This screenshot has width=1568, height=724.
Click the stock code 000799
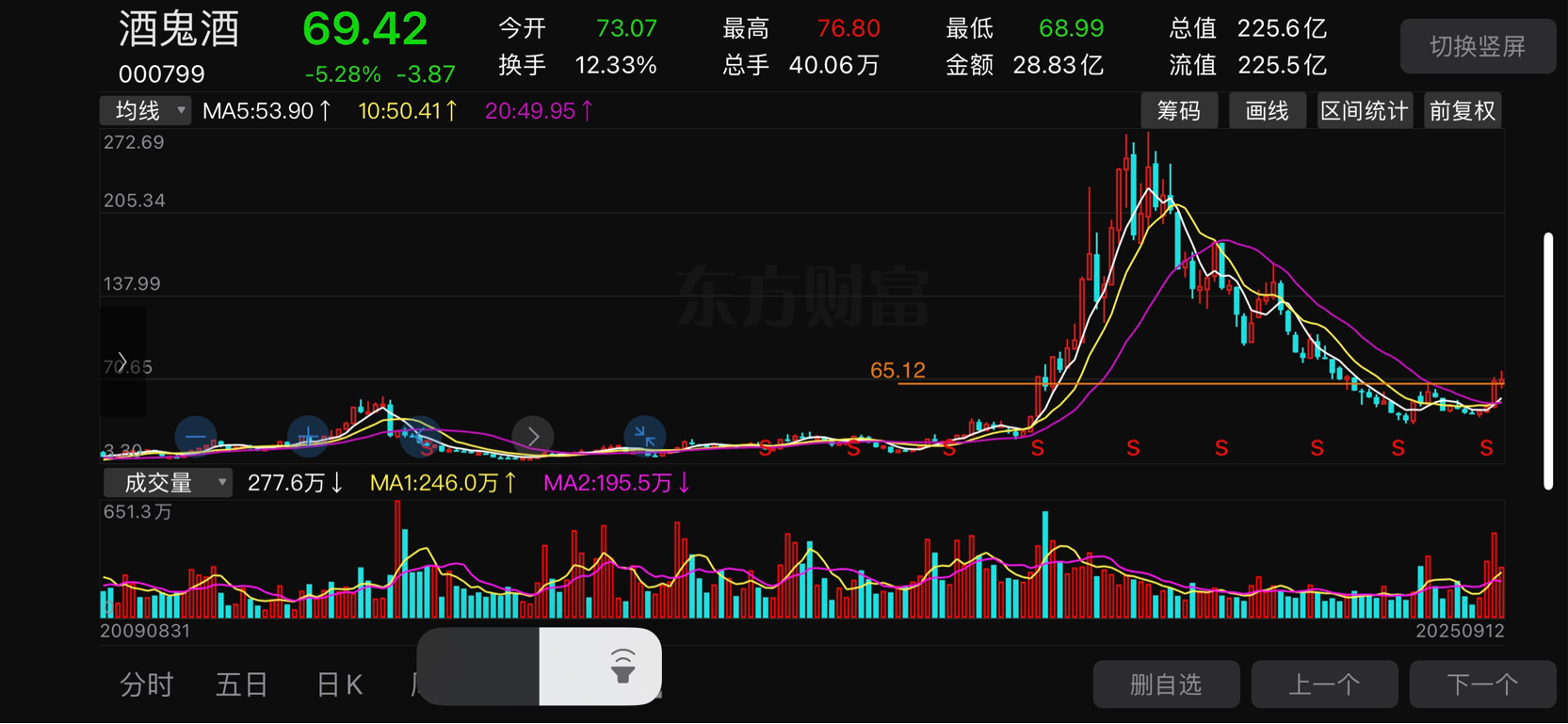click(161, 73)
